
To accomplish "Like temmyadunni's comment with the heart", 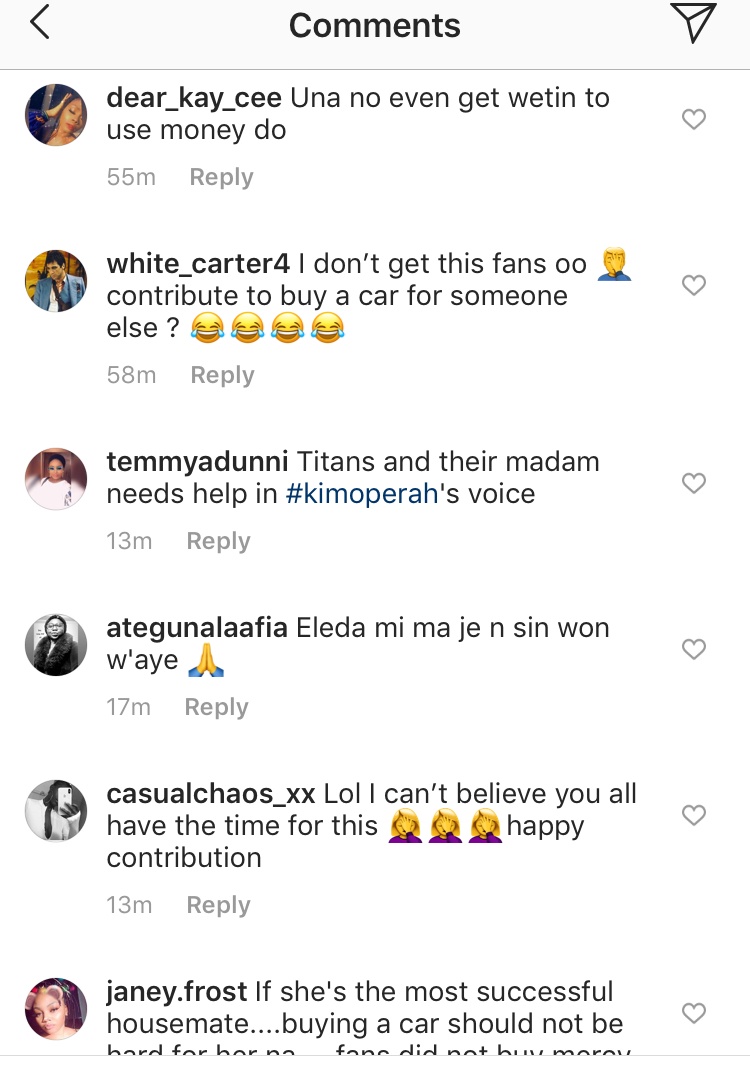I will point(693,483).
